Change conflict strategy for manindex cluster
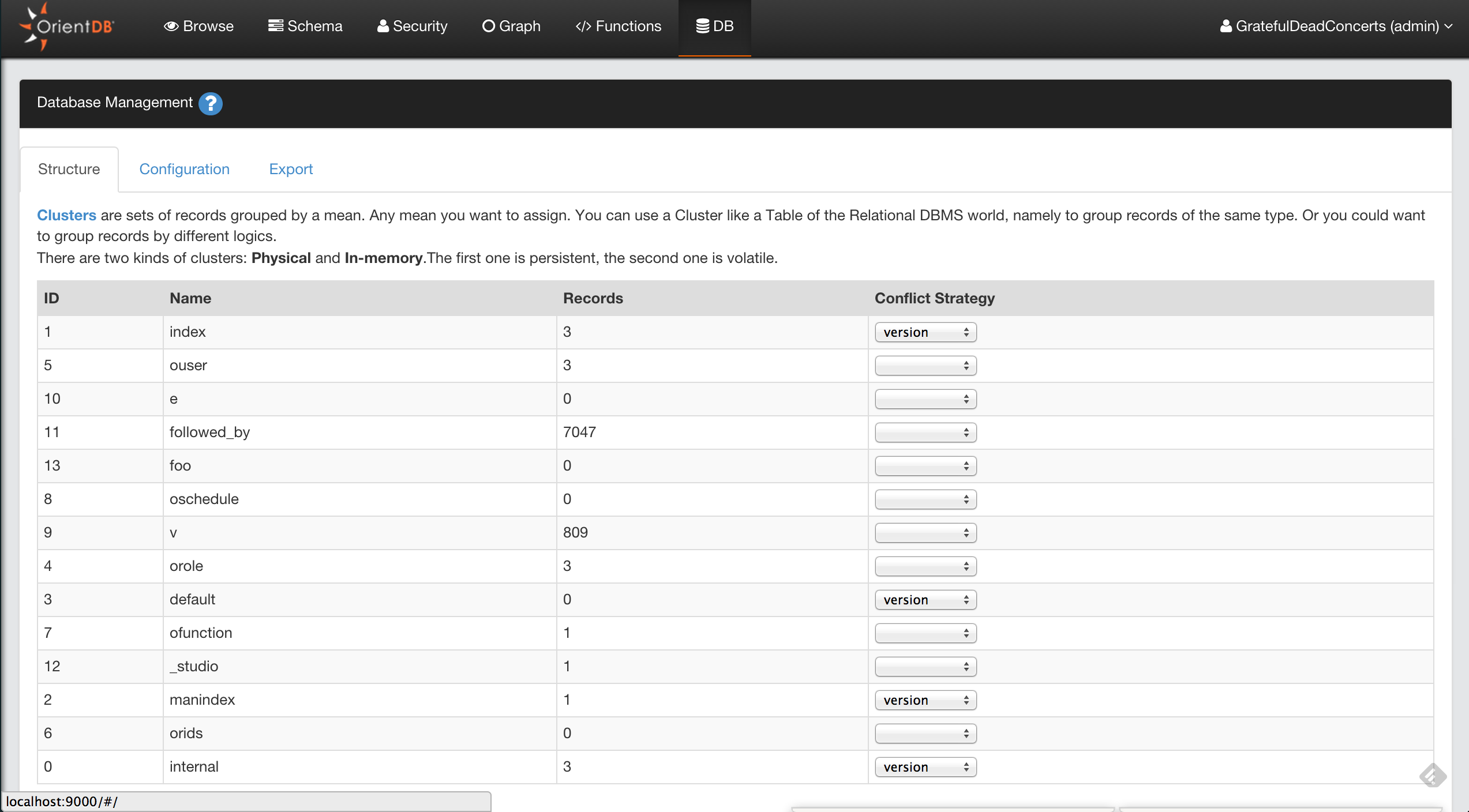 click(925, 700)
